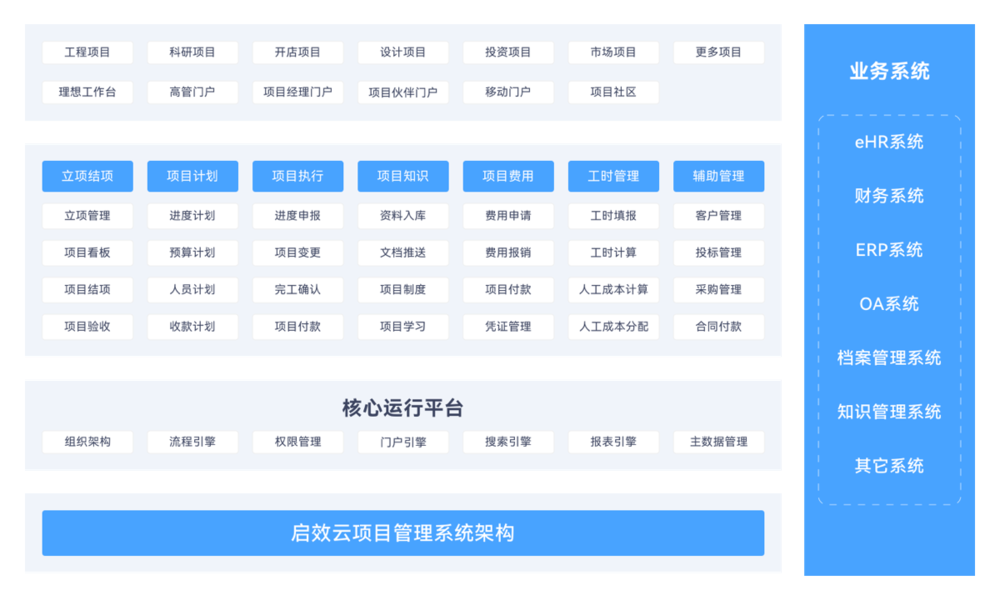Open the 权限管理 box

coord(298,442)
